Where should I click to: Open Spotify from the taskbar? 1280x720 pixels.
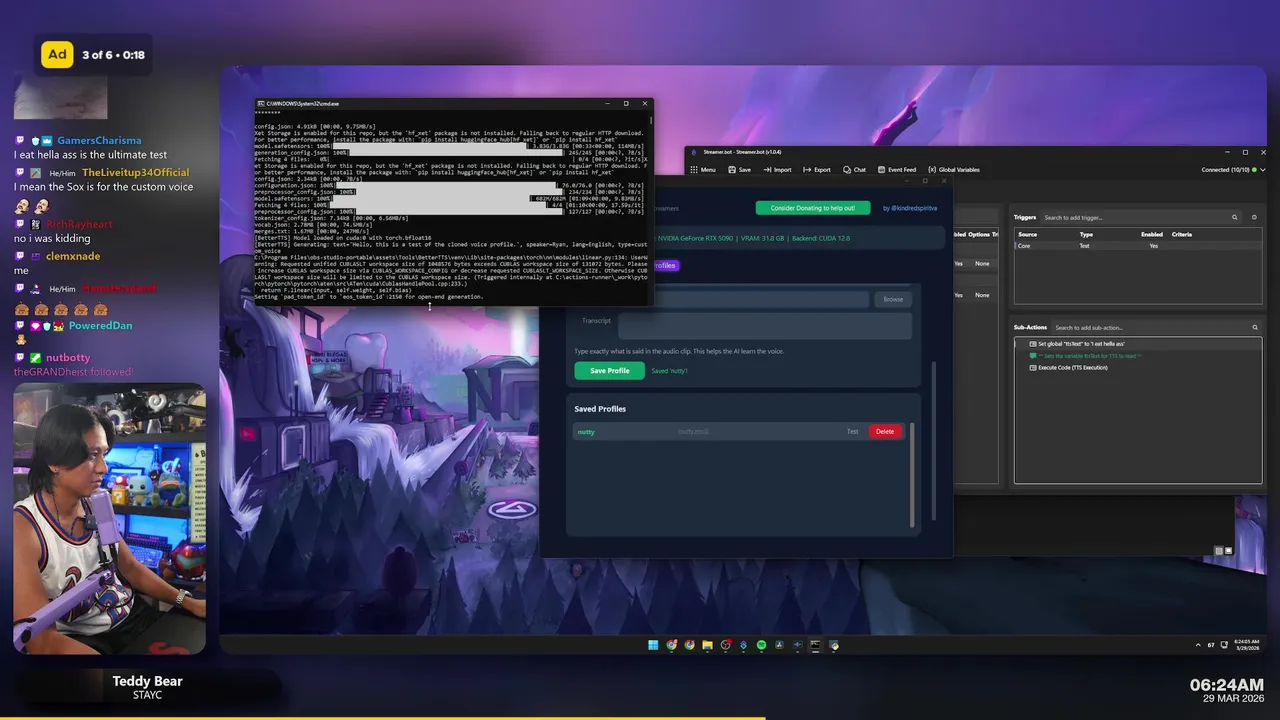pyautogui.click(x=761, y=645)
